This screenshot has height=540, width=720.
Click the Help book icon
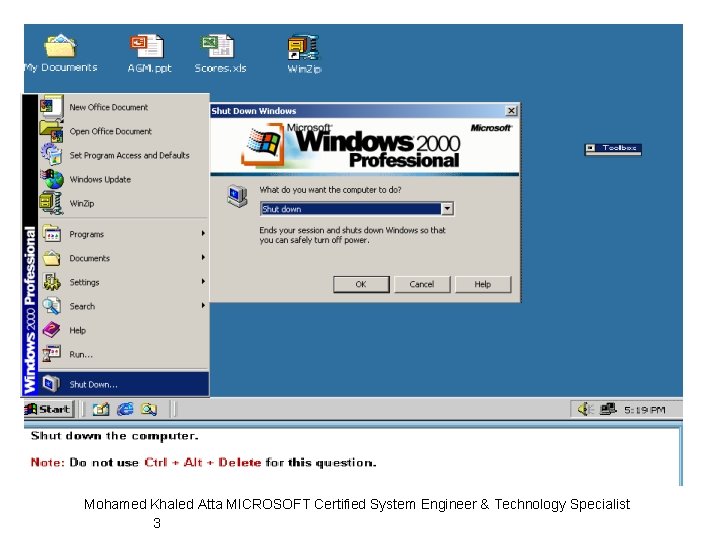point(51,330)
